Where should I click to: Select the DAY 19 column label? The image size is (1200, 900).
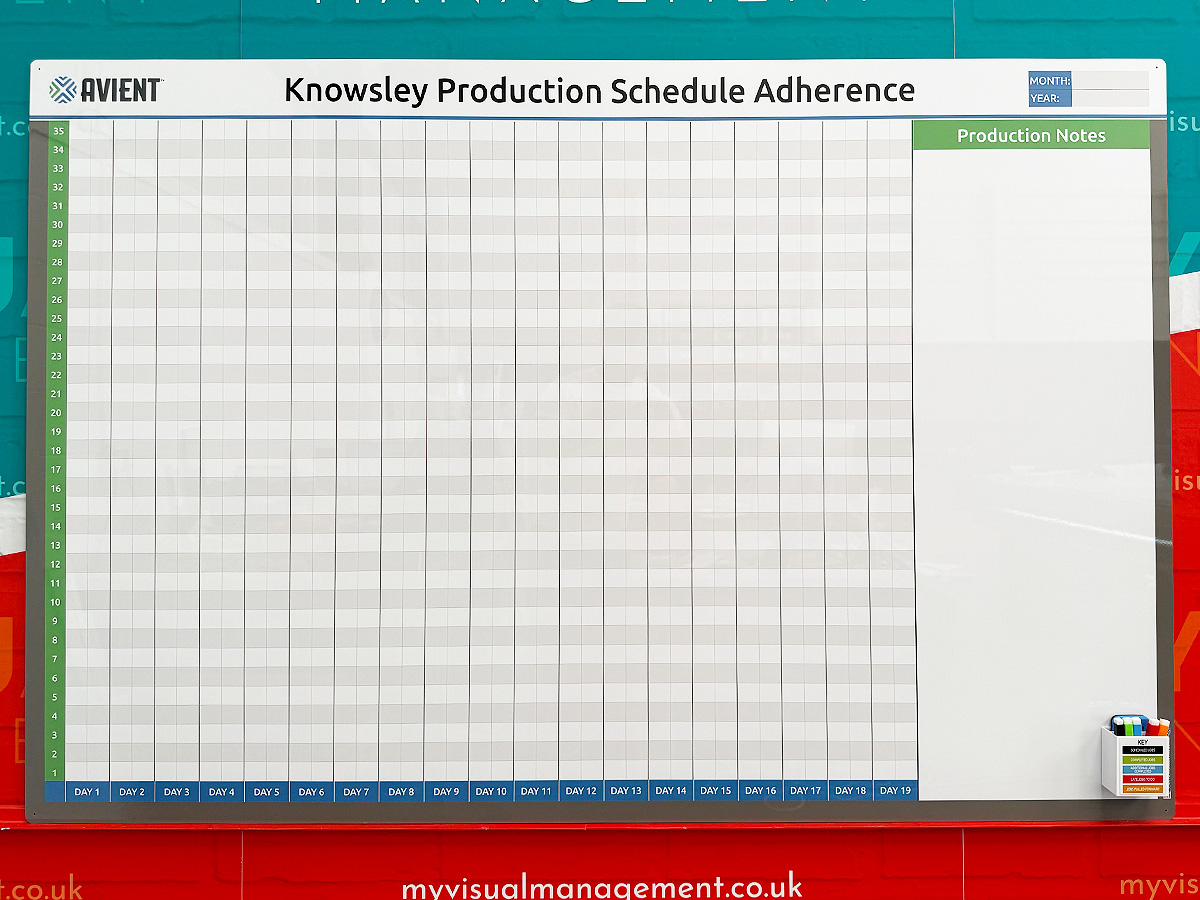895,791
